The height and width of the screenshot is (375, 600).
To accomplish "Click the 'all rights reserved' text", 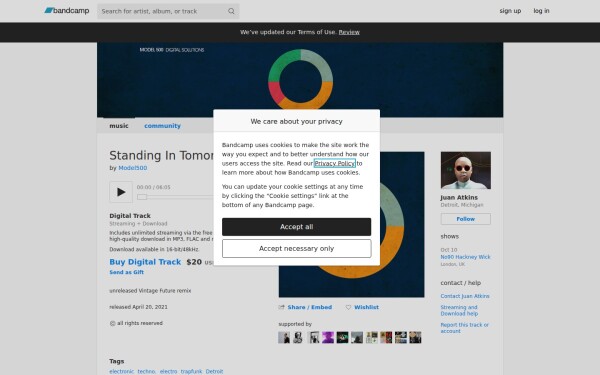I will coord(140,323).
